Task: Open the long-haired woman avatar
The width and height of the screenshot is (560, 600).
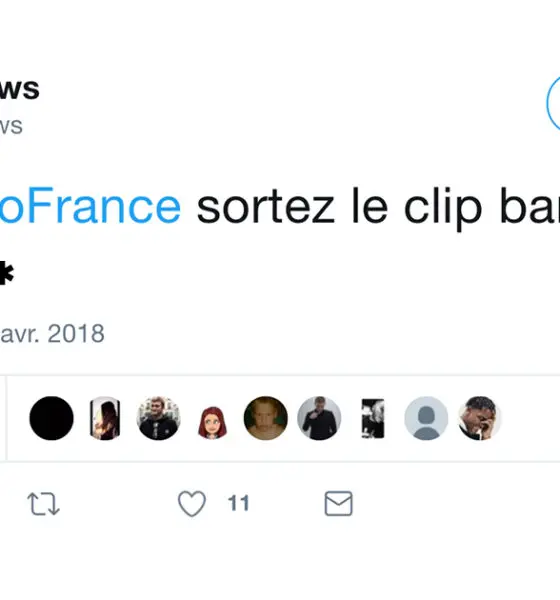Action: pyautogui.click(x=105, y=418)
